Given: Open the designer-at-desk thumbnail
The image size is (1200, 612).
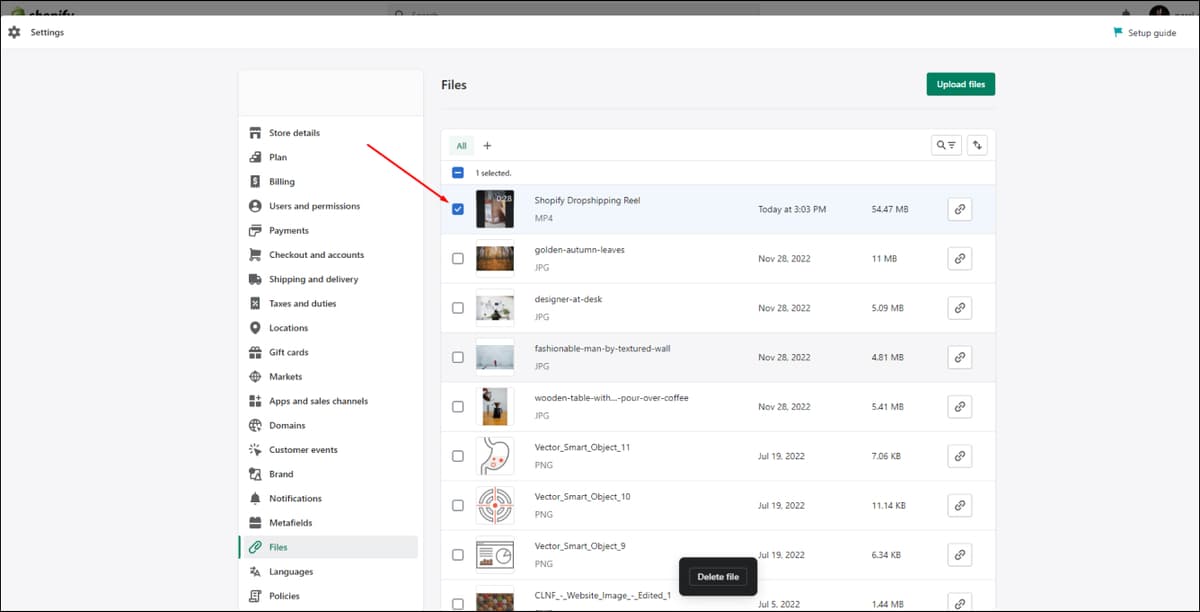Looking at the screenshot, I should point(495,308).
